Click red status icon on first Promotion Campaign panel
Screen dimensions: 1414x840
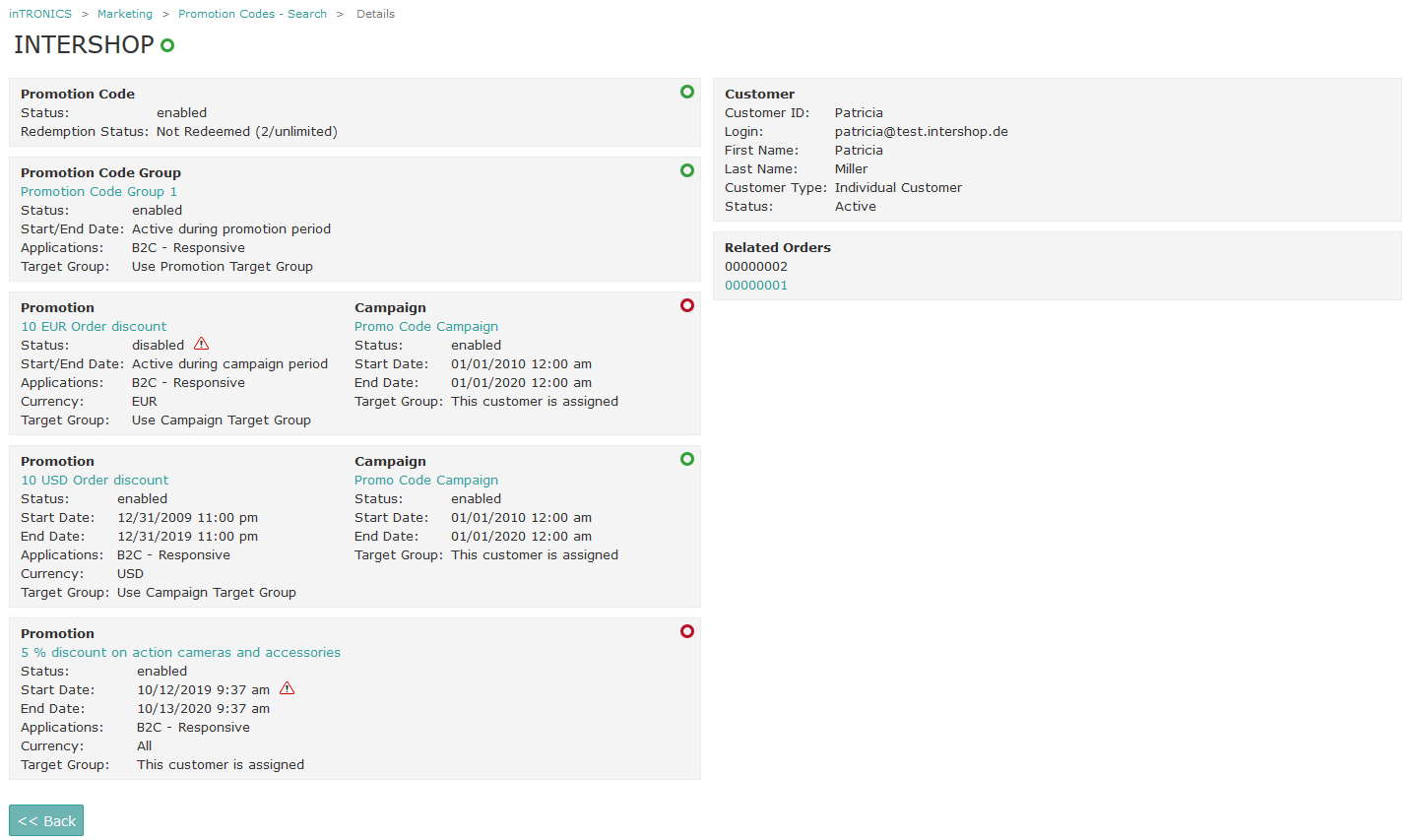(x=686, y=305)
